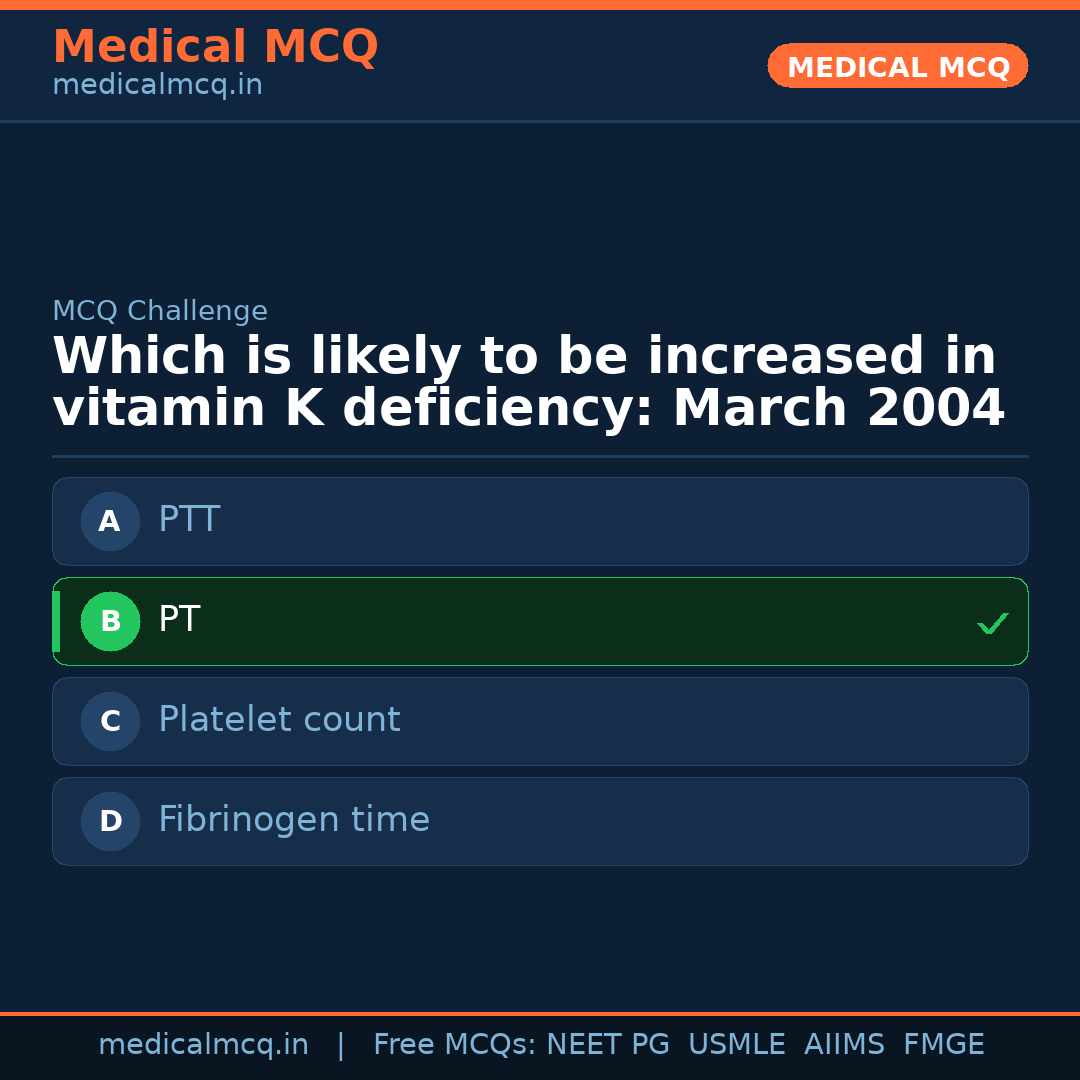
Task: Open medicalmcq.in link under the header title
Action: tap(157, 86)
